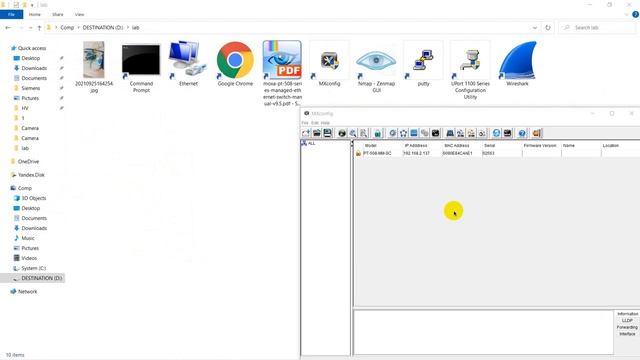Click the blue question-mark help icon in MXconfig
The image size is (640, 360).
(x=522, y=133)
